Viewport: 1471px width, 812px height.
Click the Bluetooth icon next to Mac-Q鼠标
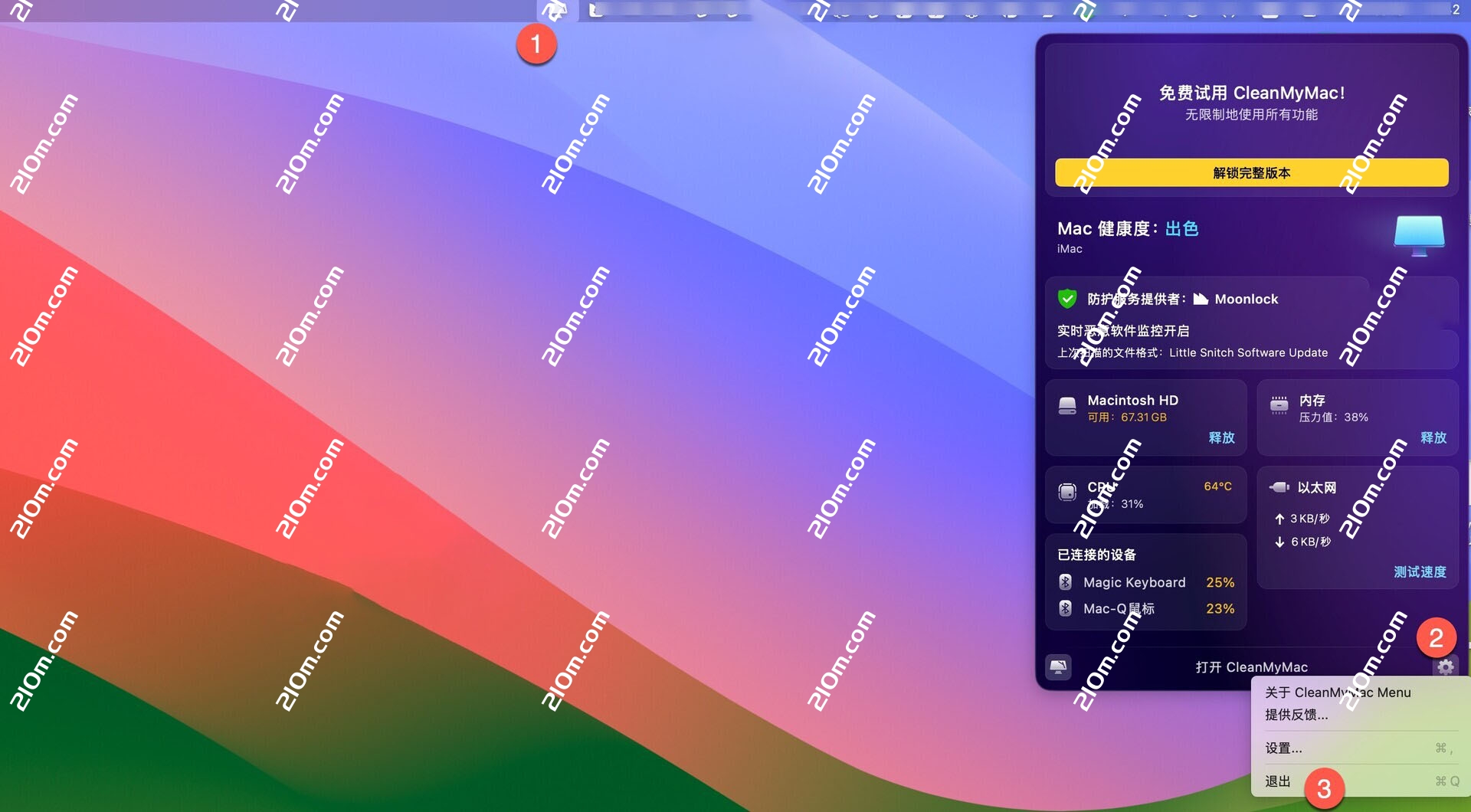tap(1066, 609)
